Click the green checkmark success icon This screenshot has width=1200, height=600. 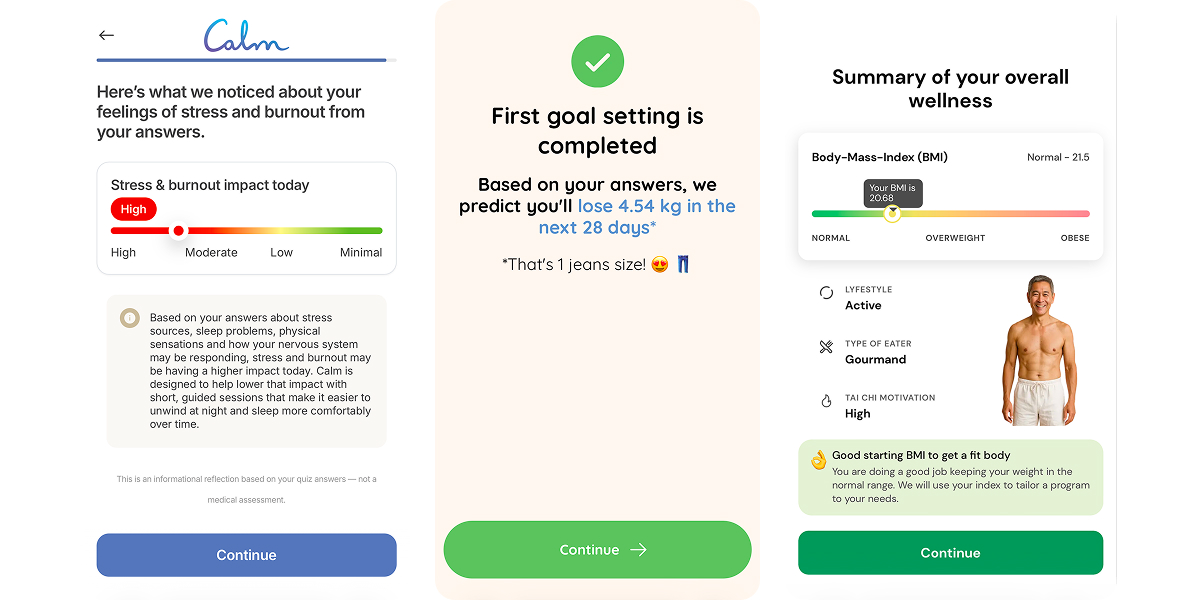597,61
